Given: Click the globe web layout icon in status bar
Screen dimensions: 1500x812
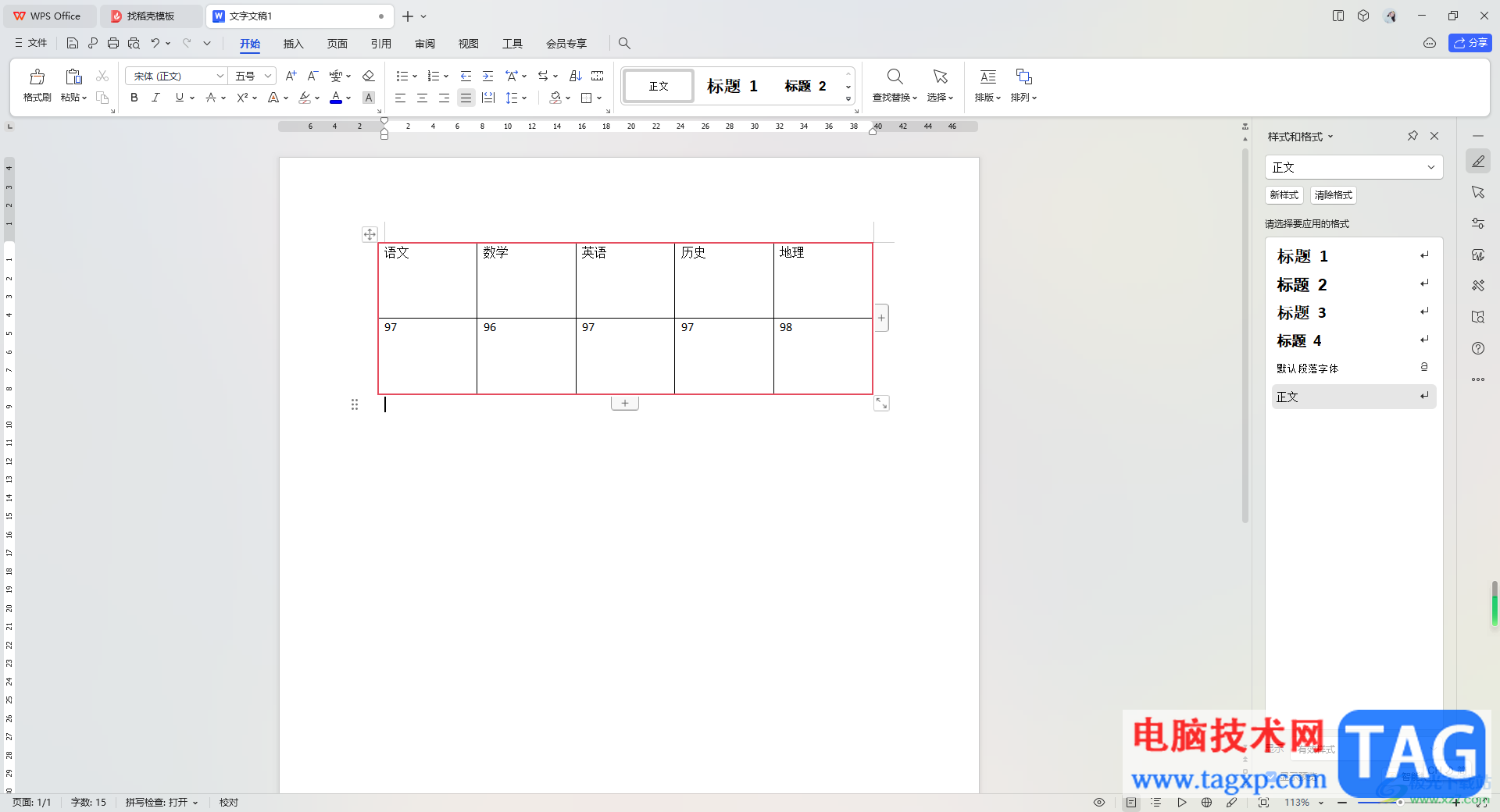Looking at the screenshot, I should [x=1207, y=803].
